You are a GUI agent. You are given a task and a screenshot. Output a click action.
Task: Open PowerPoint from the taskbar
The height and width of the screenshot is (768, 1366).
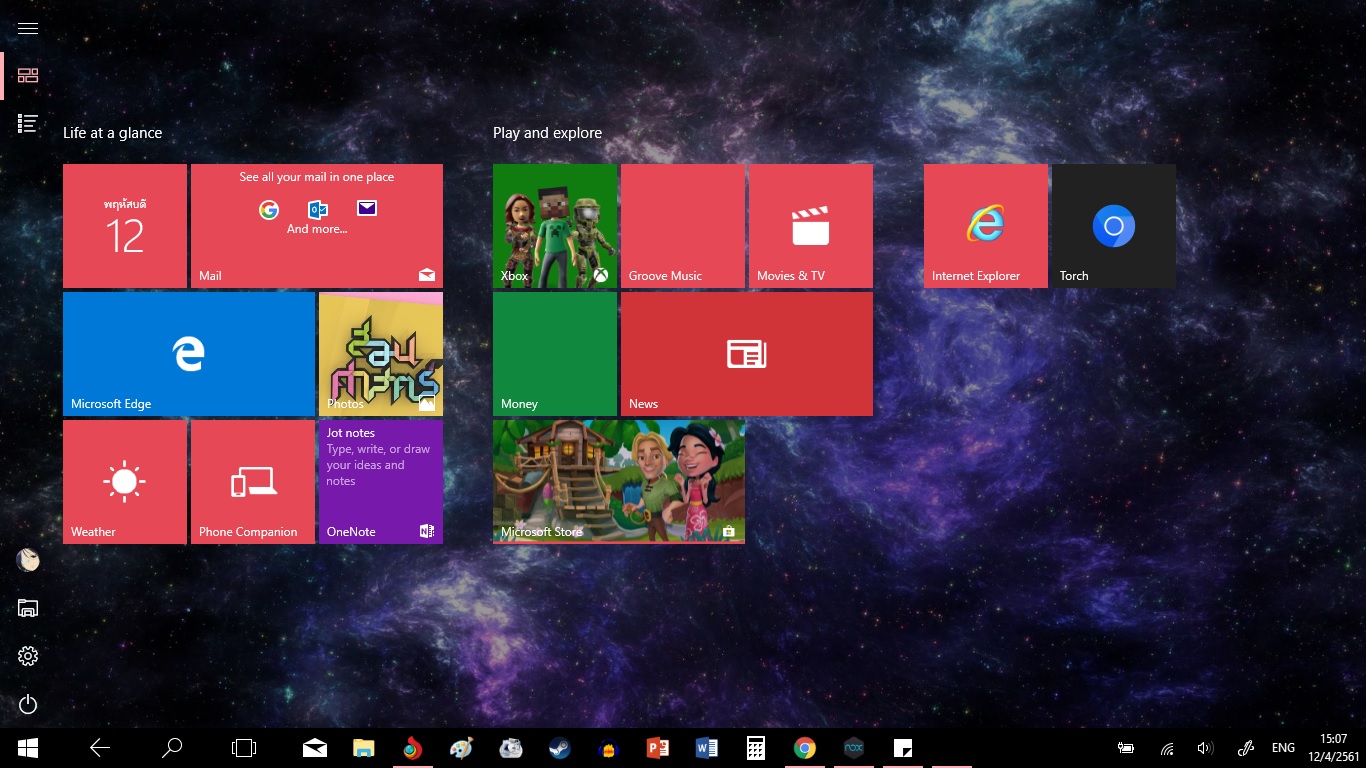657,748
